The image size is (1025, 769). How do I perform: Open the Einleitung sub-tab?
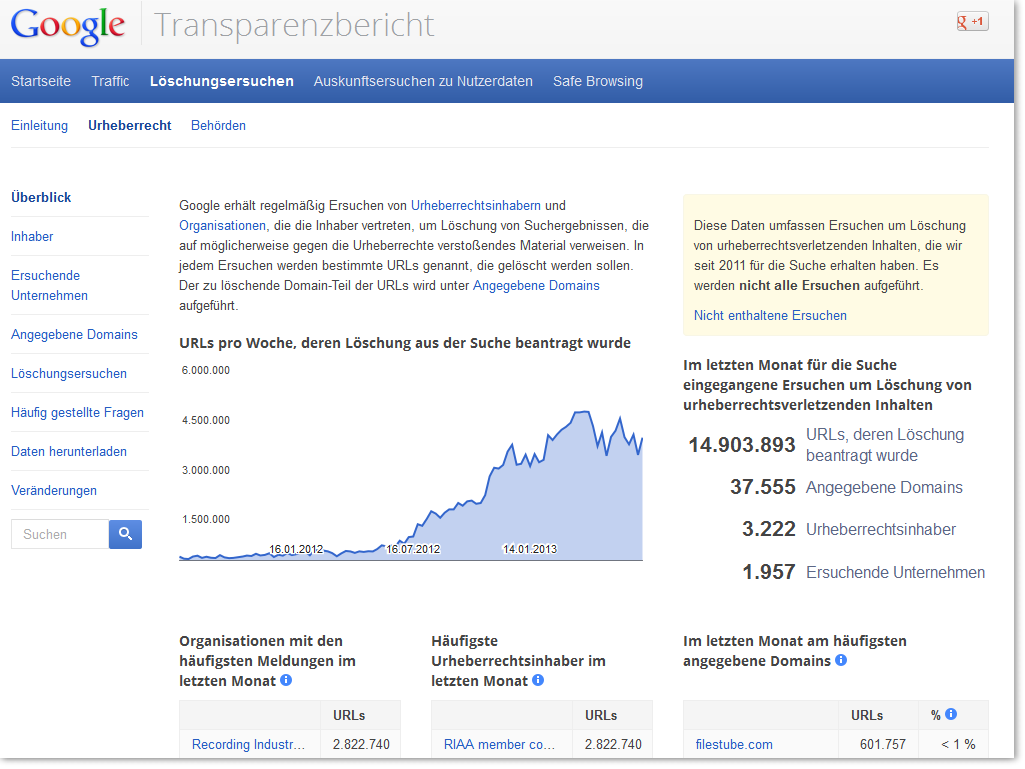click(x=39, y=126)
